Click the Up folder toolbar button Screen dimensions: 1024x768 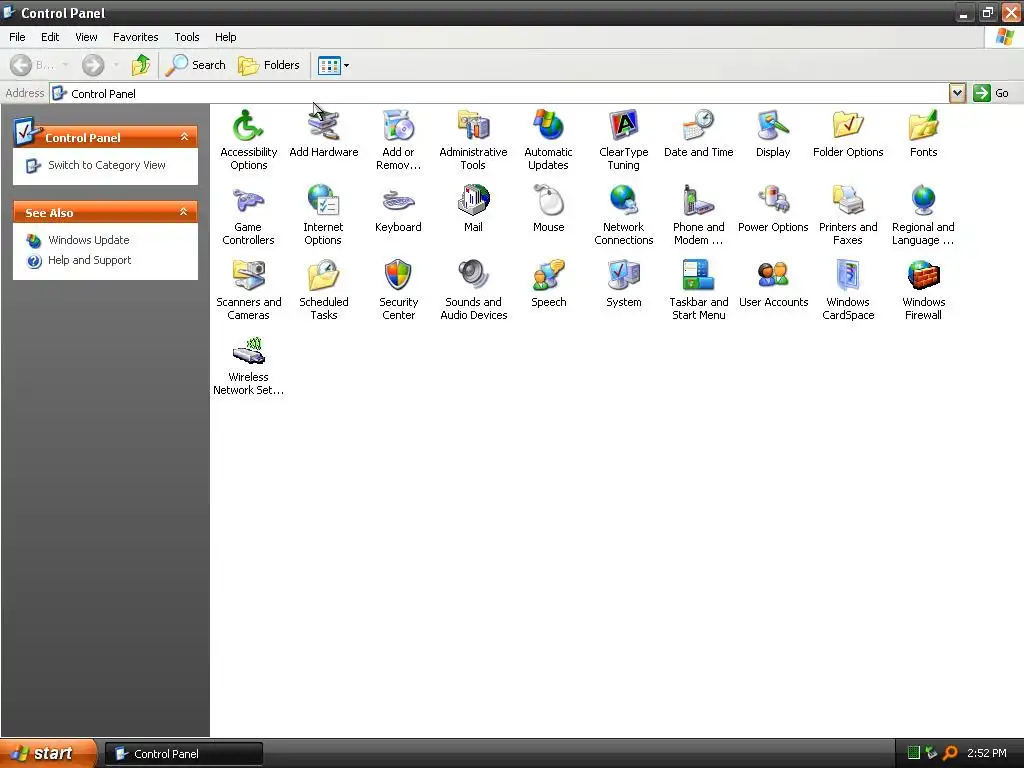pyautogui.click(x=141, y=65)
